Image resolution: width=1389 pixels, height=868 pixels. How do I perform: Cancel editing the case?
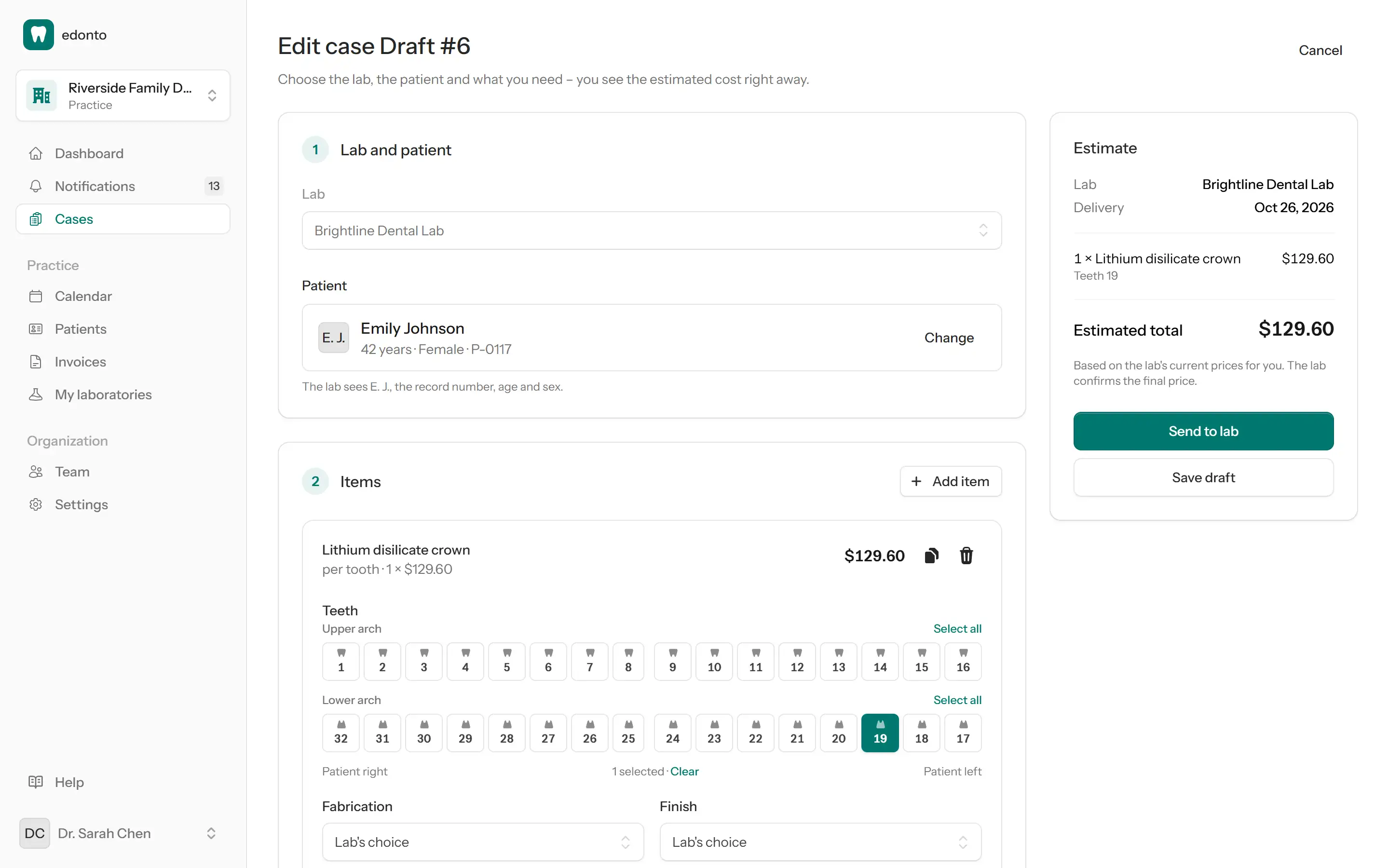(x=1320, y=51)
